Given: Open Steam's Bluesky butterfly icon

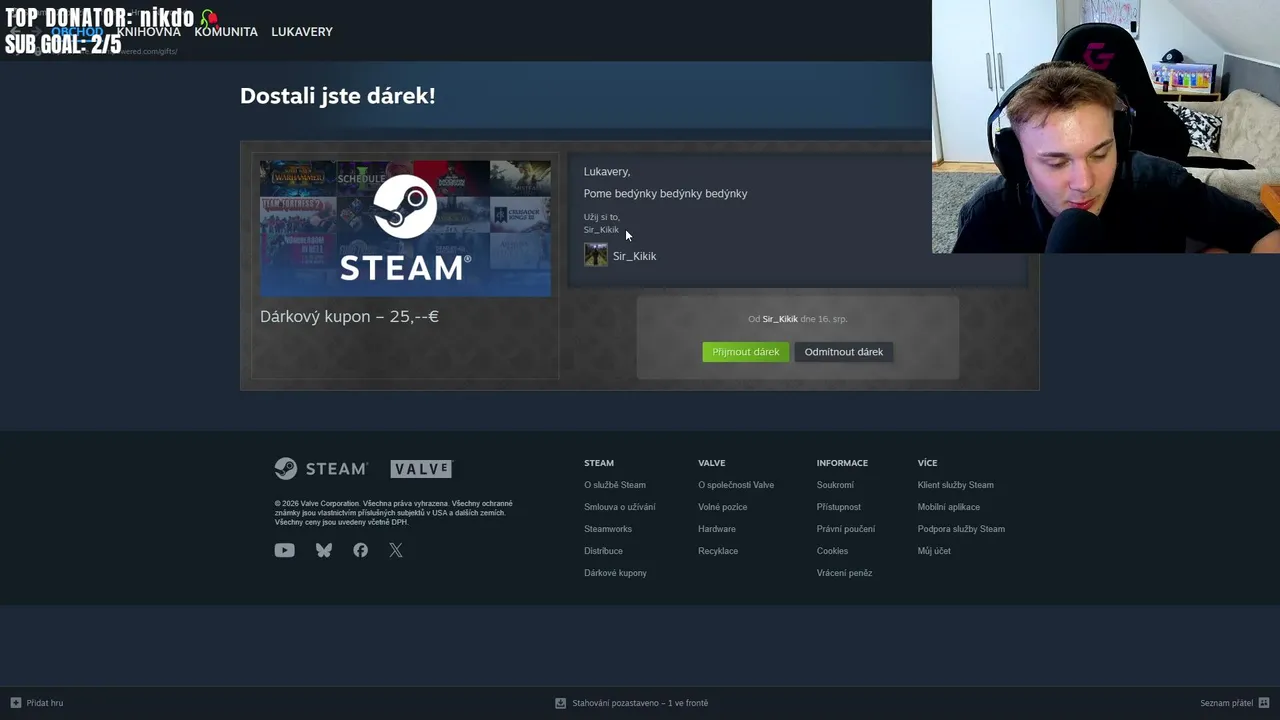Looking at the screenshot, I should (x=324, y=550).
